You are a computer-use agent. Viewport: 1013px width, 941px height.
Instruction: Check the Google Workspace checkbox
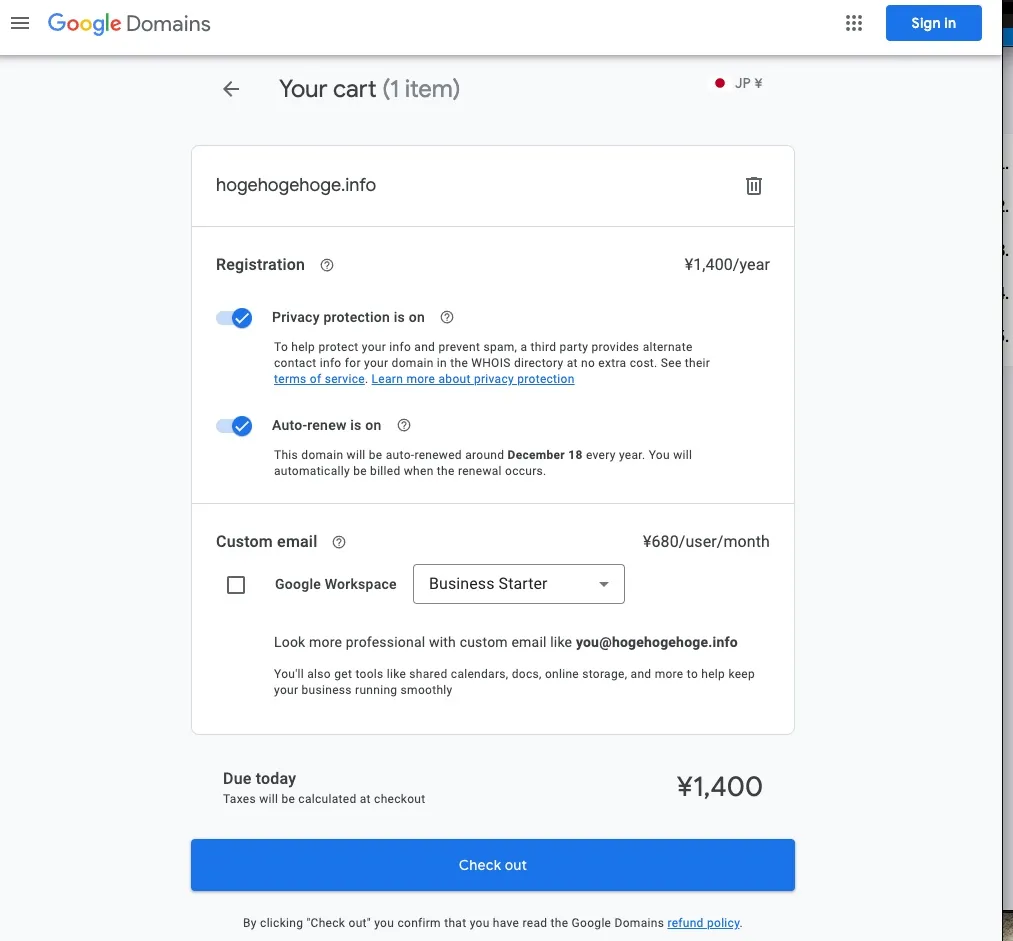click(236, 584)
